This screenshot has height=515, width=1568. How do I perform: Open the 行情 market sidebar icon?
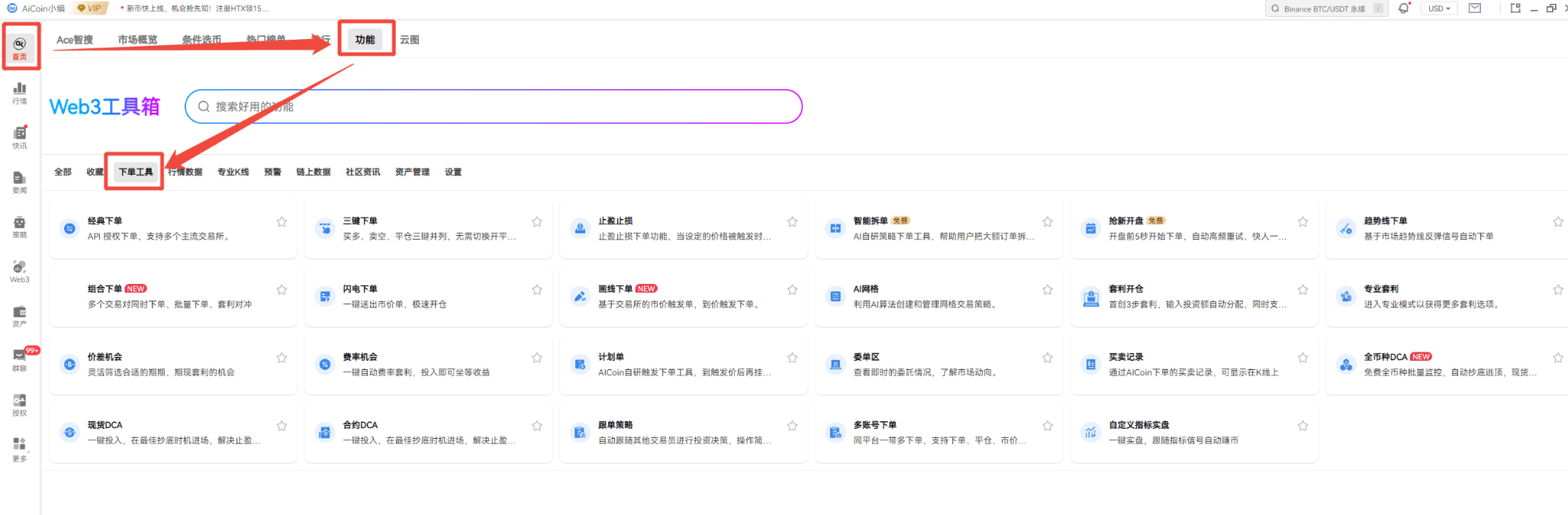[x=20, y=93]
